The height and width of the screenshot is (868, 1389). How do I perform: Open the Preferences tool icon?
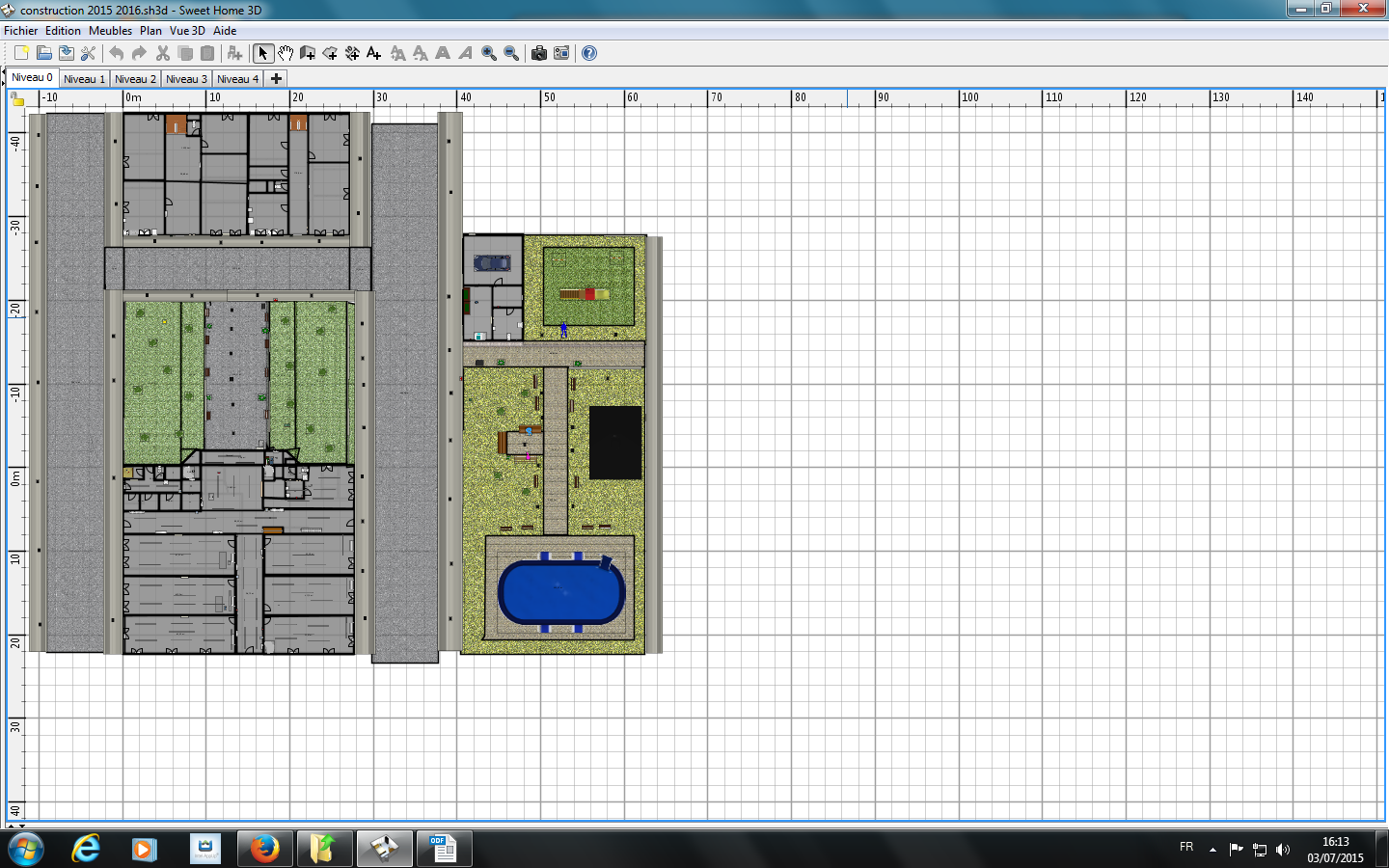(x=88, y=53)
